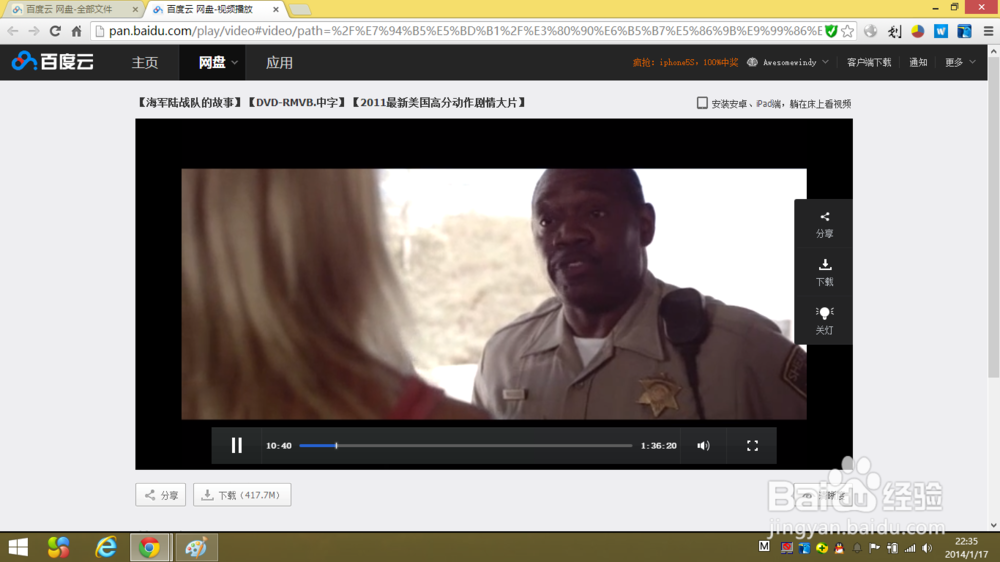Click the scrollbar down arrow
This screenshot has height=562, width=1000.
click(994, 526)
